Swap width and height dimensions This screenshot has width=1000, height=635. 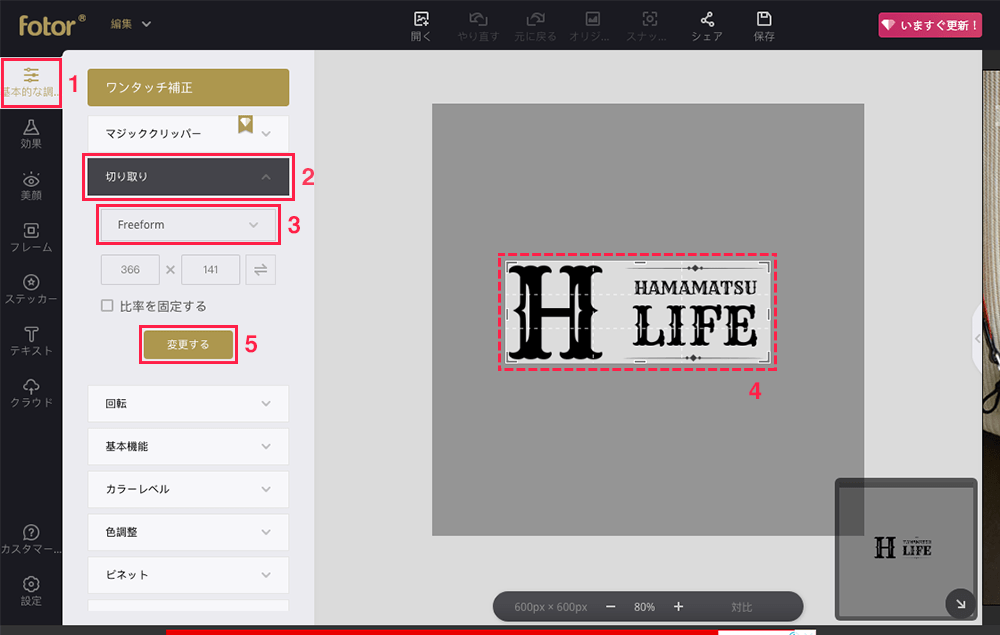tap(260, 270)
